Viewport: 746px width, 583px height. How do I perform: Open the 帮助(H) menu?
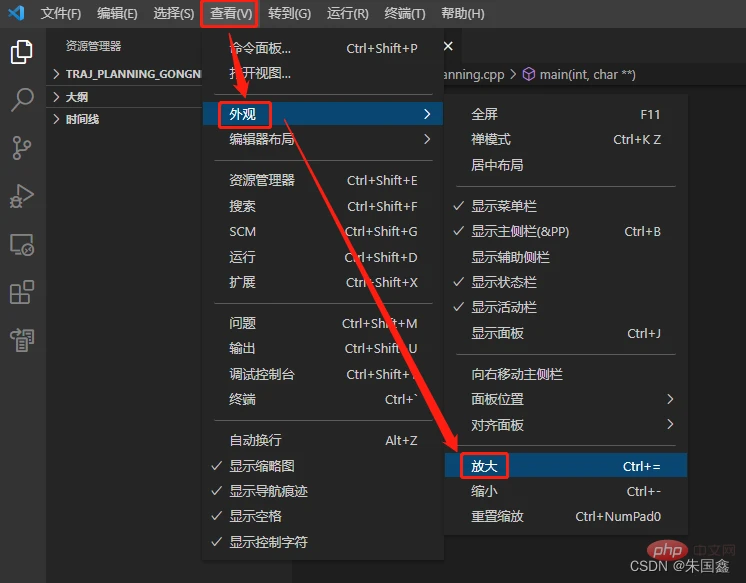tap(462, 13)
